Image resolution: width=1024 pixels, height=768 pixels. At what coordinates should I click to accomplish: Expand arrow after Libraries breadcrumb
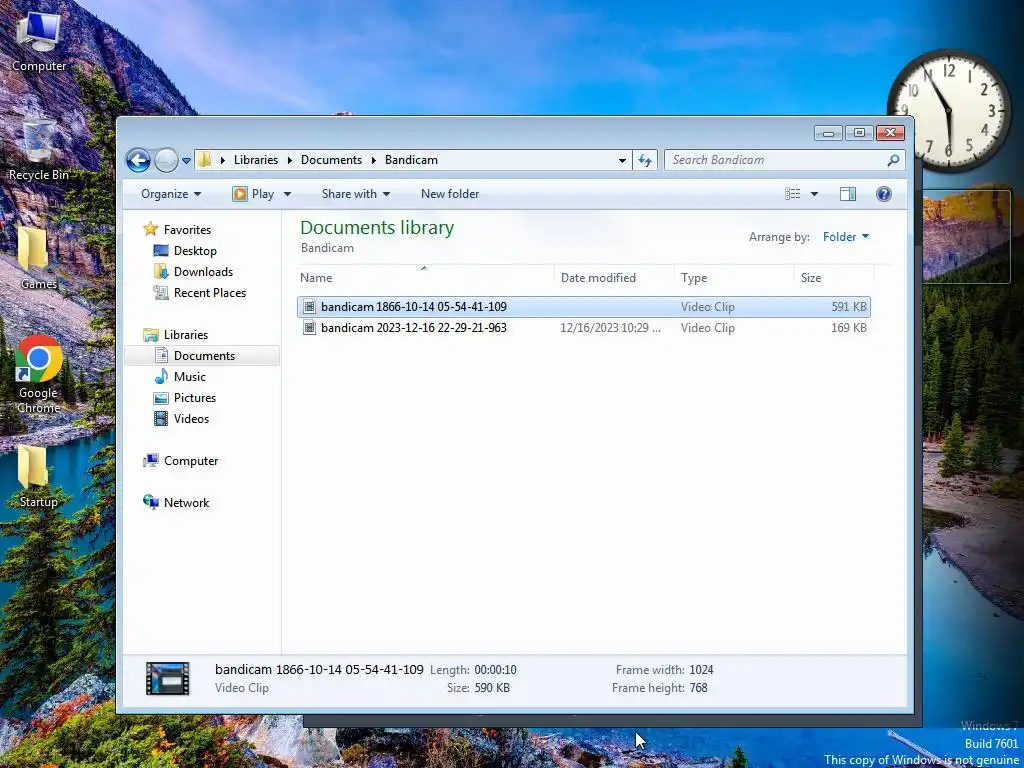click(x=289, y=160)
